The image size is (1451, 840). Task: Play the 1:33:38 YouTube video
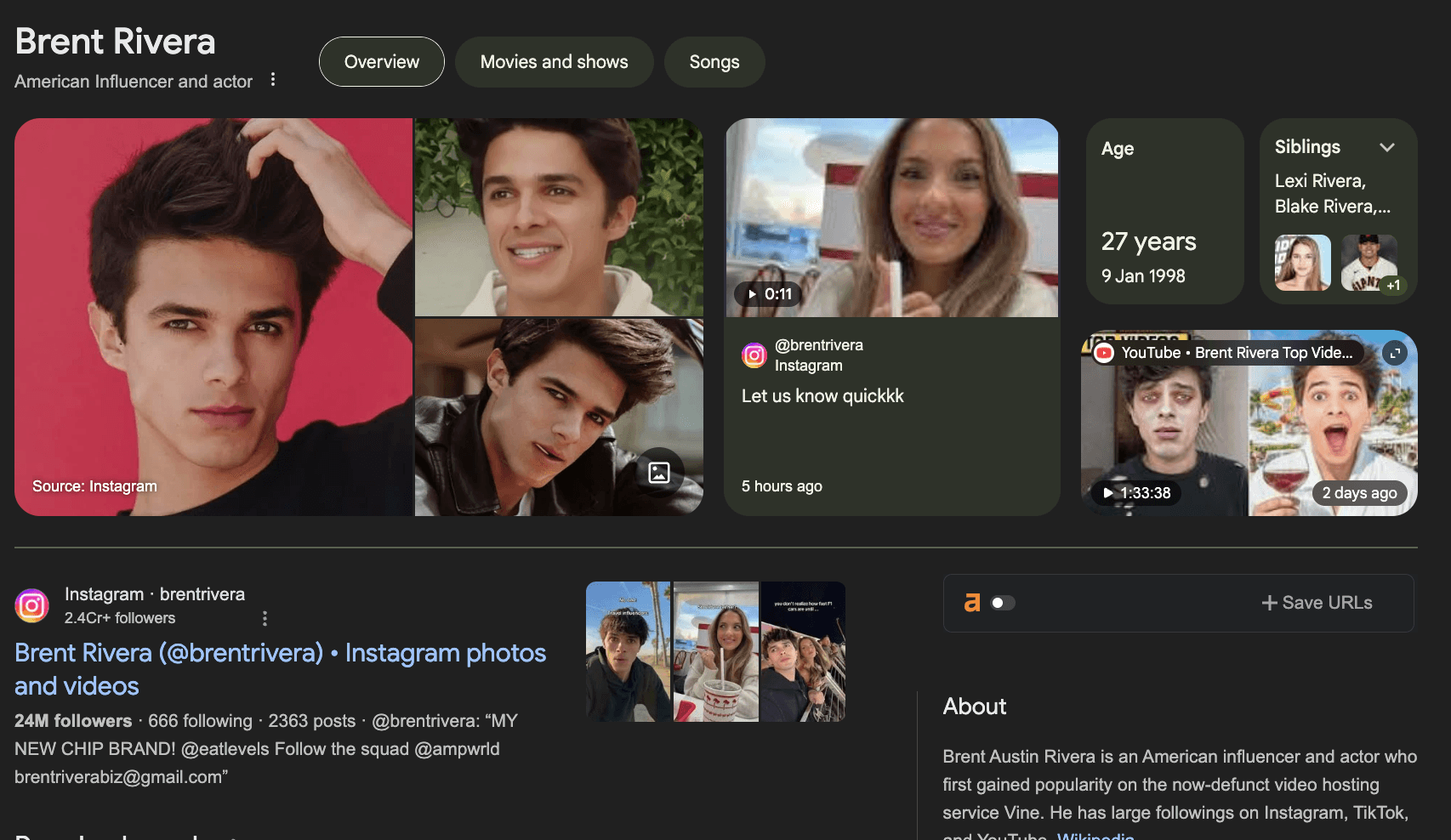pyautogui.click(x=1136, y=492)
